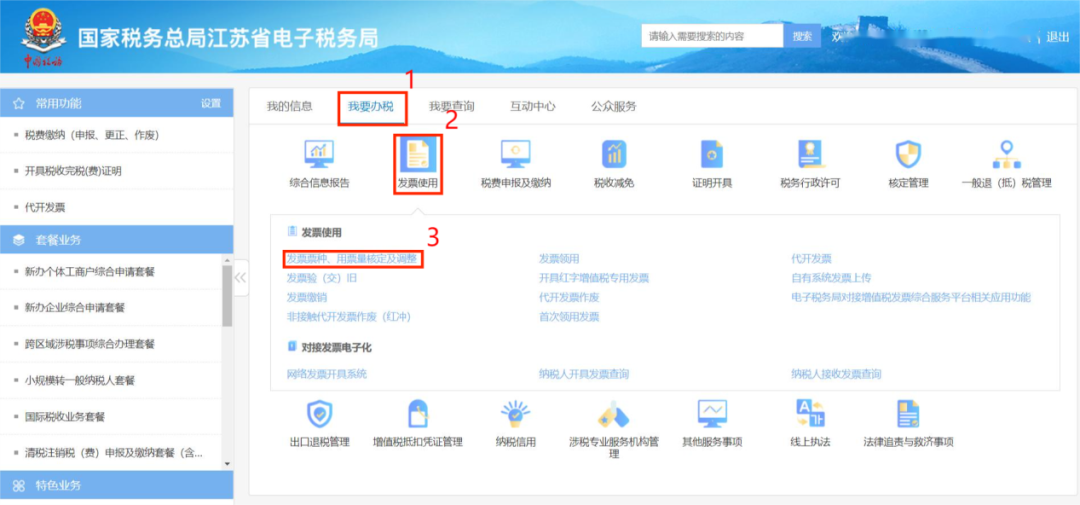The width and height of the screenshot is (1080, 505).
Task: Click the 增值税抵扣凭证管理 icon
Action: click(418, 414)
